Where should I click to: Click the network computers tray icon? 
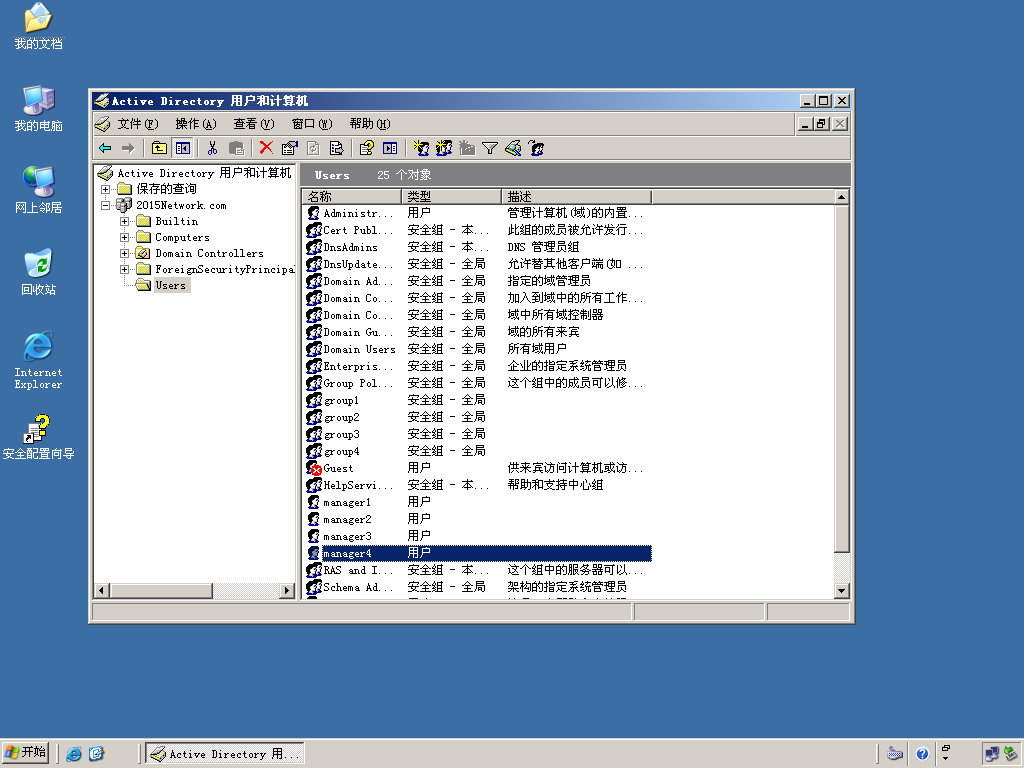(x=992, y=754)
